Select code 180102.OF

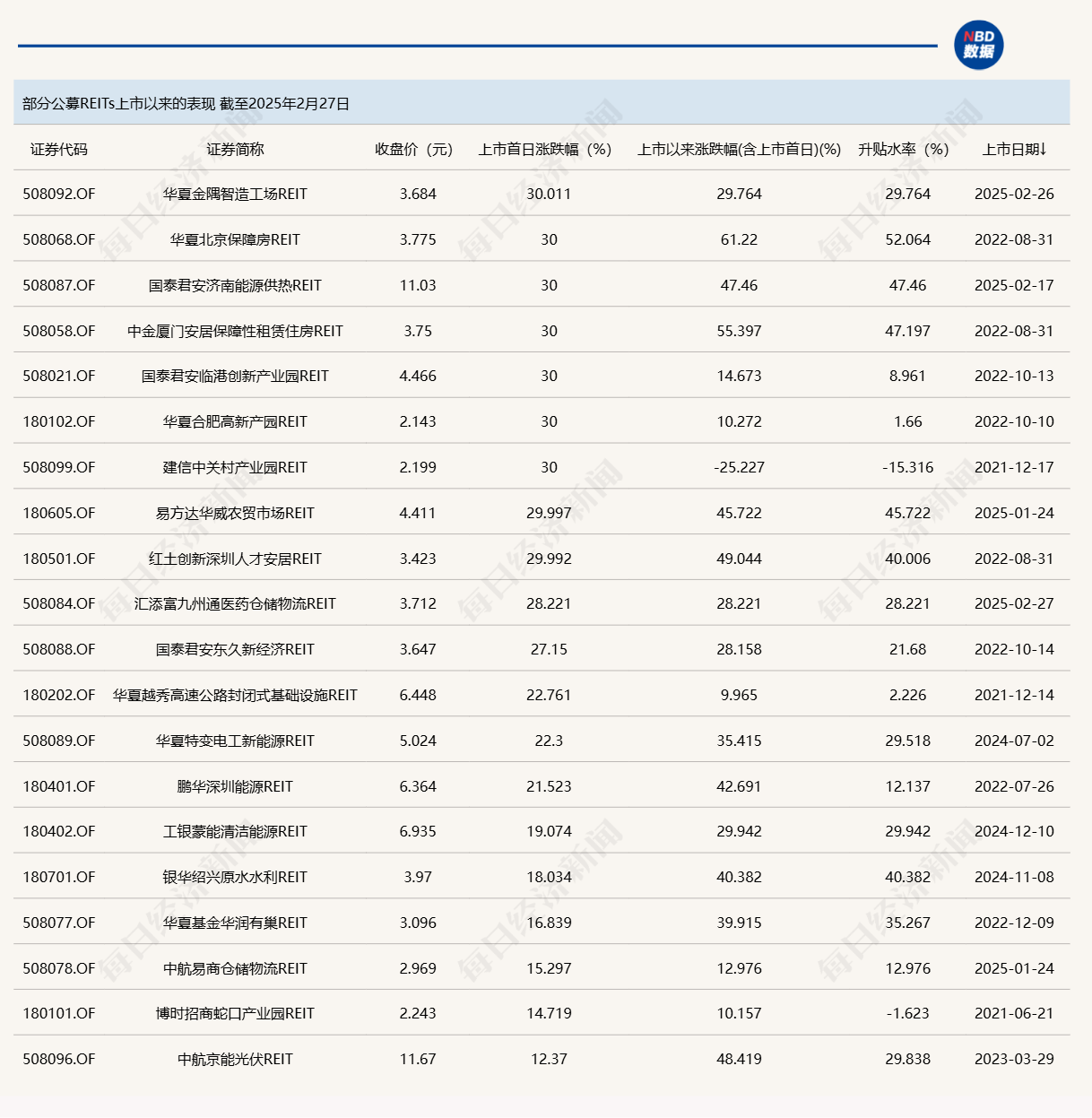[59, 421]
